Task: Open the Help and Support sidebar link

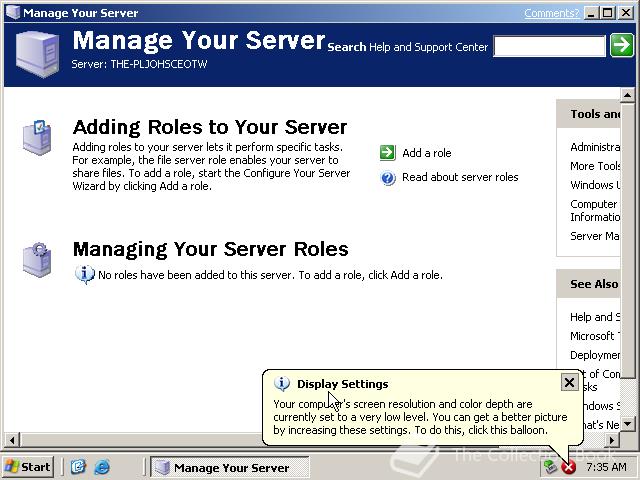Action: (595, 317)
